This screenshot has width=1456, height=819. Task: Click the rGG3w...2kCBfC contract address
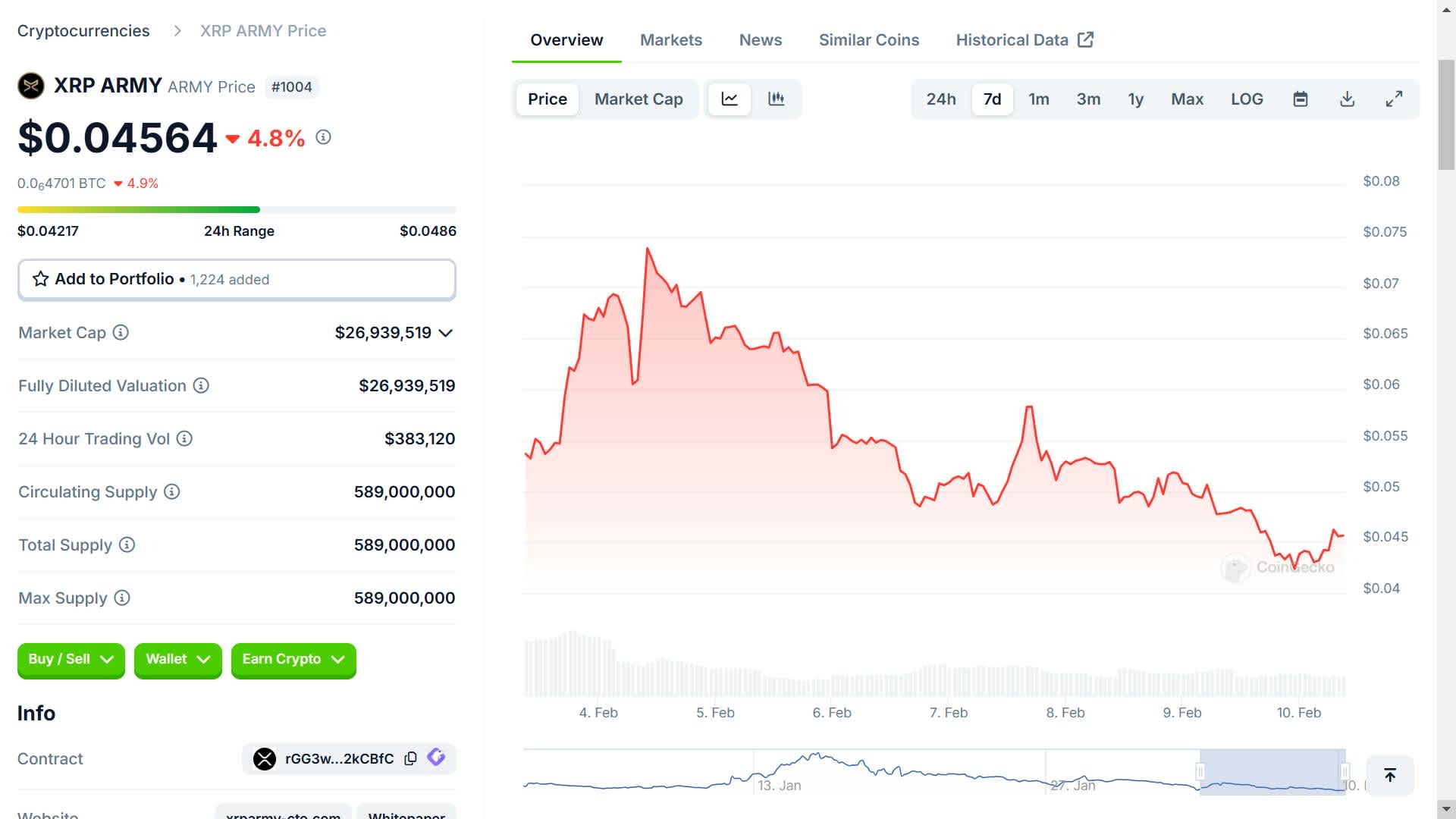pos(339,758)
